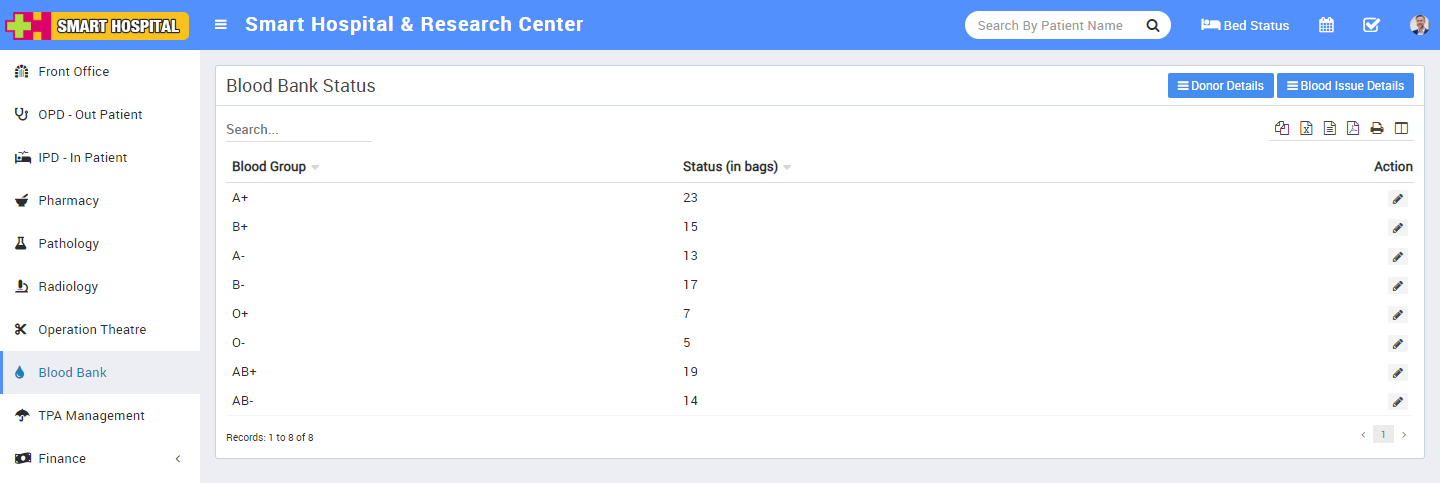Toggle sidebar with the hamburger menu
The height and width of the screenshot is (483, 1440).
221,25
